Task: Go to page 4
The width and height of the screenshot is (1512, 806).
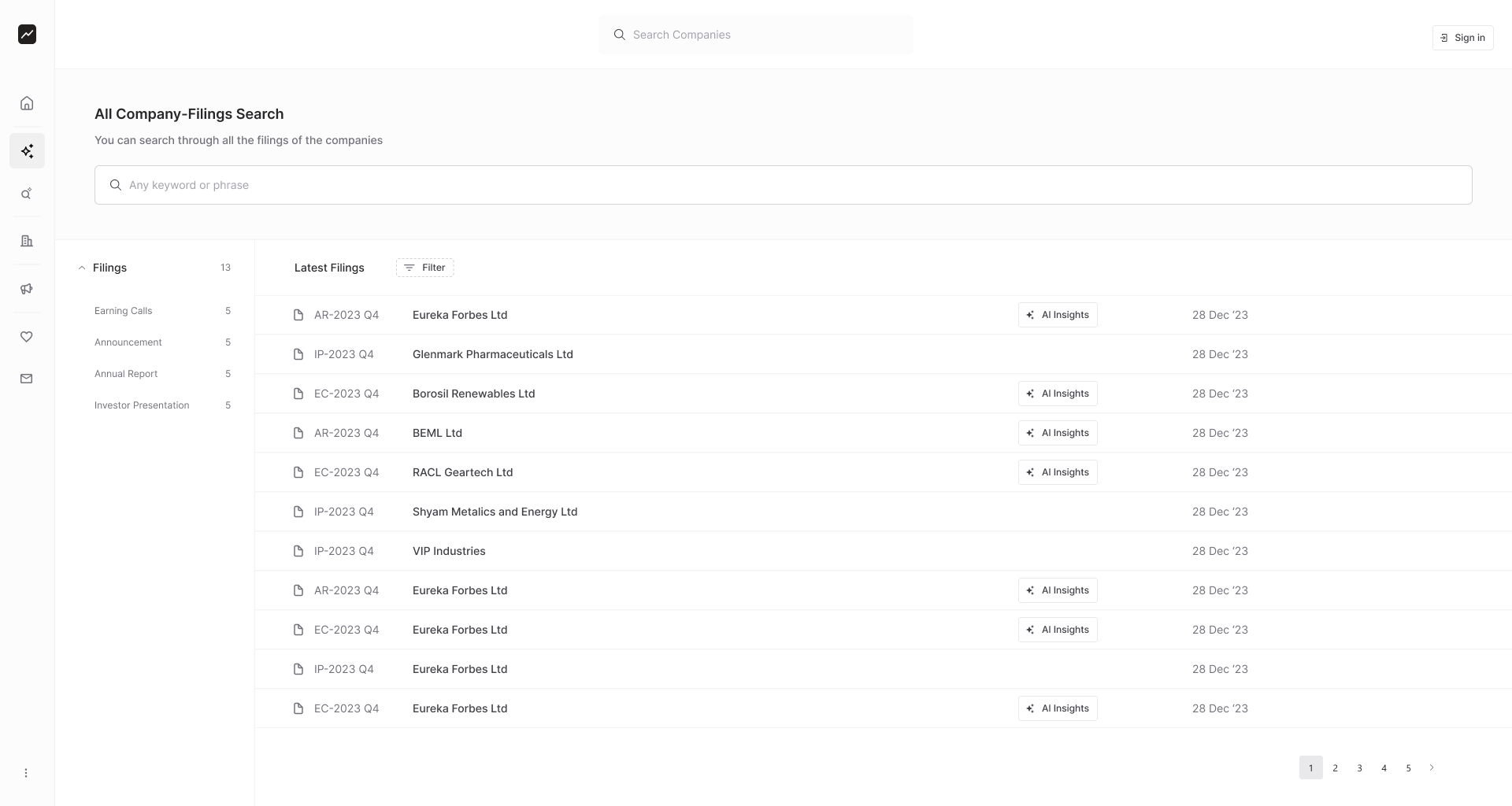Action: (1384, 767)
